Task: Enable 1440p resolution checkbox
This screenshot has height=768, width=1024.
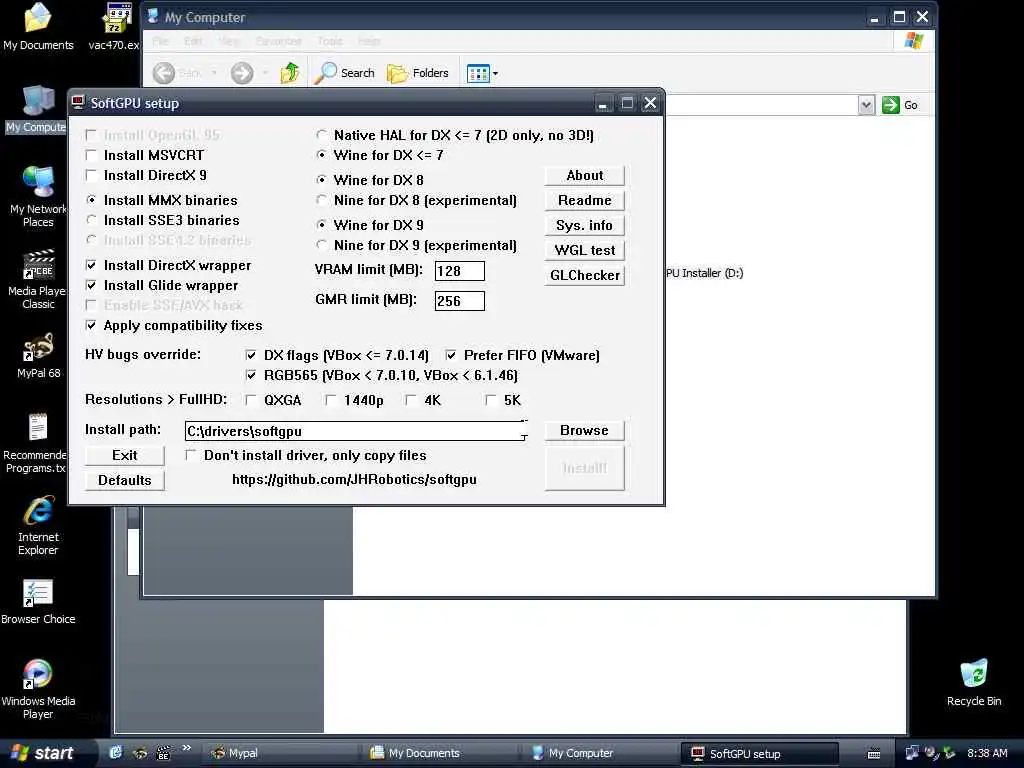Action: point(331,400)
